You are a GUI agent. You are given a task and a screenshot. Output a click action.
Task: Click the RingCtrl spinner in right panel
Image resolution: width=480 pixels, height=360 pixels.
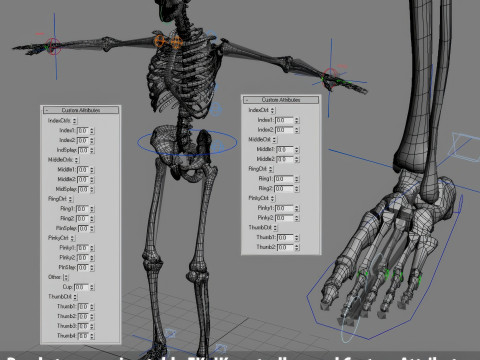tap(271, 169)
